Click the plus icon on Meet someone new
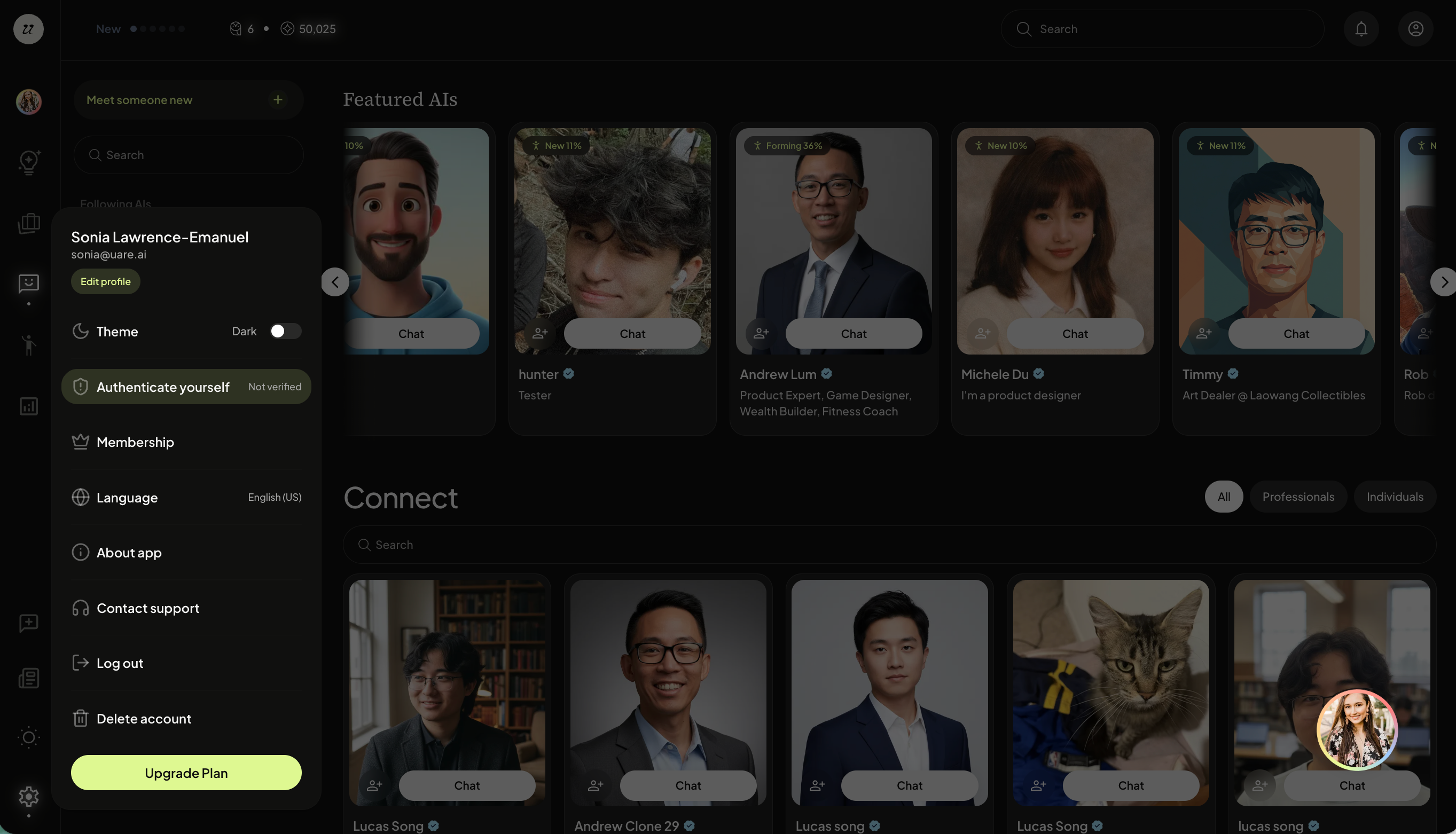 278,100
